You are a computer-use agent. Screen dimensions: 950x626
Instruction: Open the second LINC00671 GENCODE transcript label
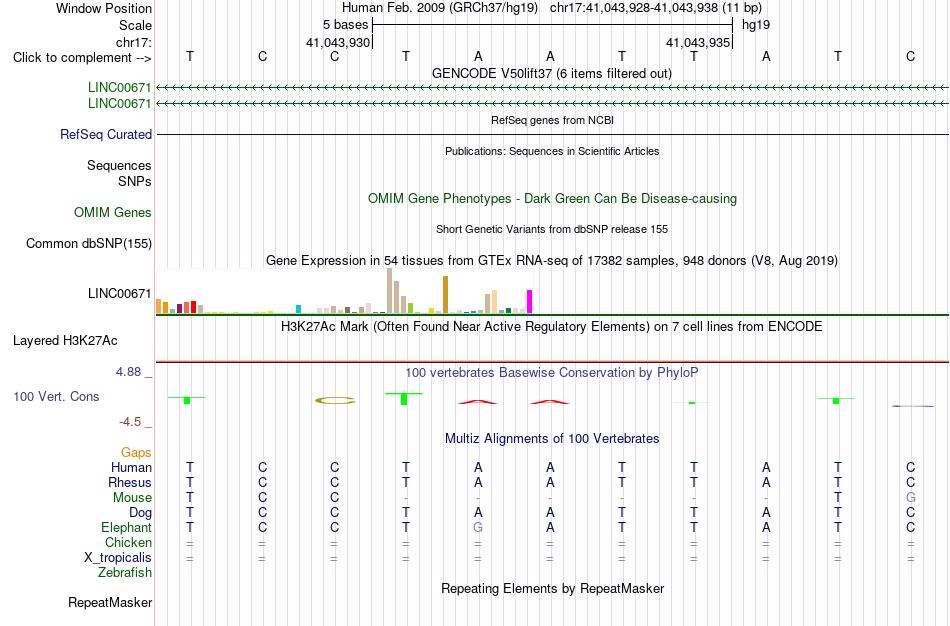pyautogui.click(x=119, y=103)
